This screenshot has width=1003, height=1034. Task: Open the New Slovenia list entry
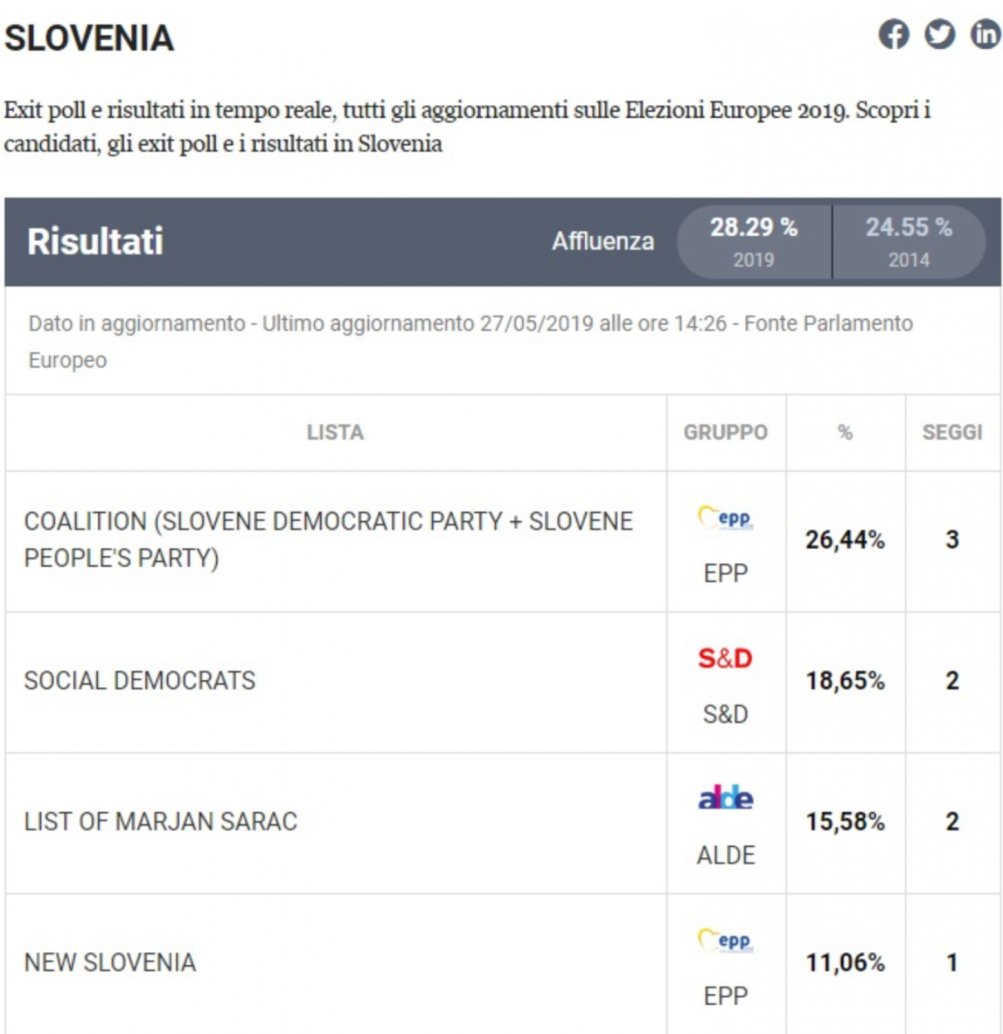pos(110,963)
